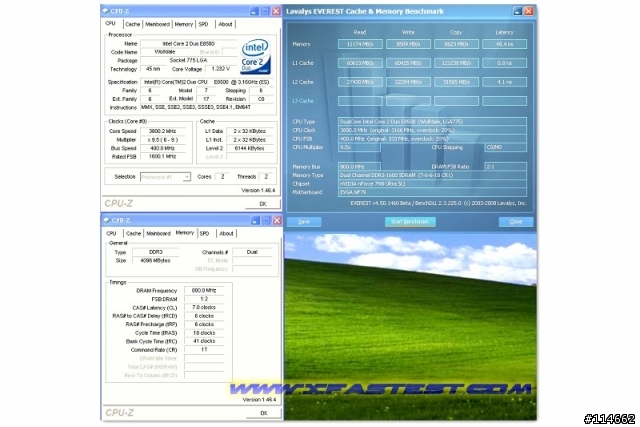Select CPU tab in top CPU-Z window
Viewport: 640px width, 427px height.
tap(111, 24)
